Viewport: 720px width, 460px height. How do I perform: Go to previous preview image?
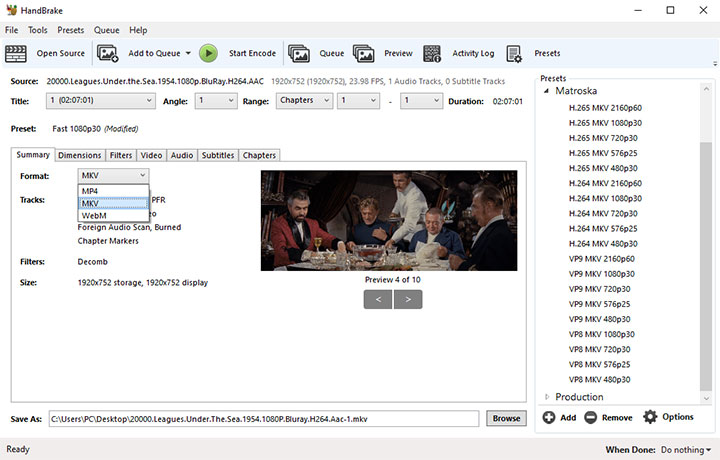click(378, 299)
